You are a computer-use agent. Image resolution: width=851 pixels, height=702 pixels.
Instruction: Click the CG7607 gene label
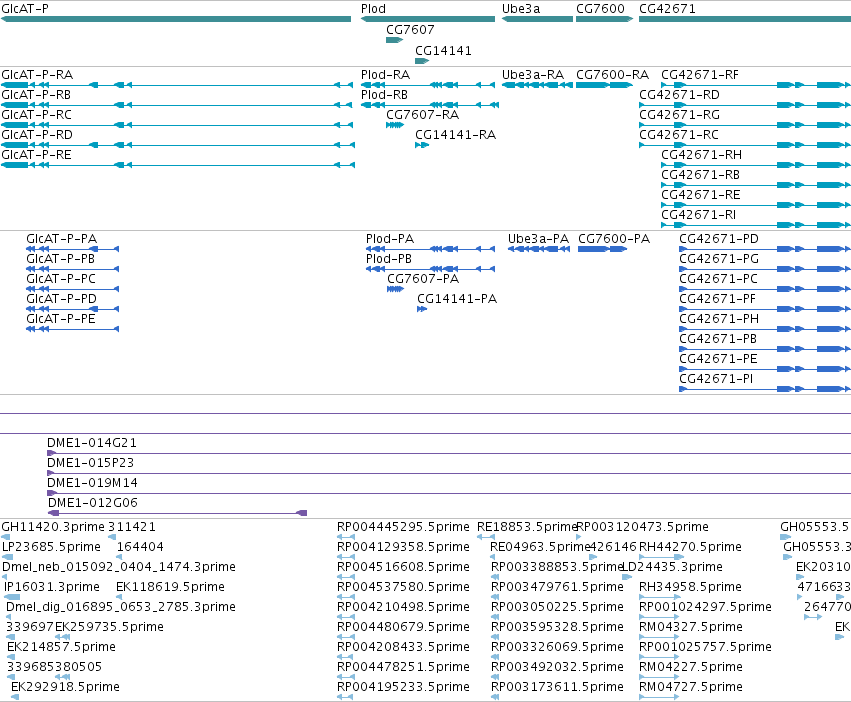pos(410,30)
